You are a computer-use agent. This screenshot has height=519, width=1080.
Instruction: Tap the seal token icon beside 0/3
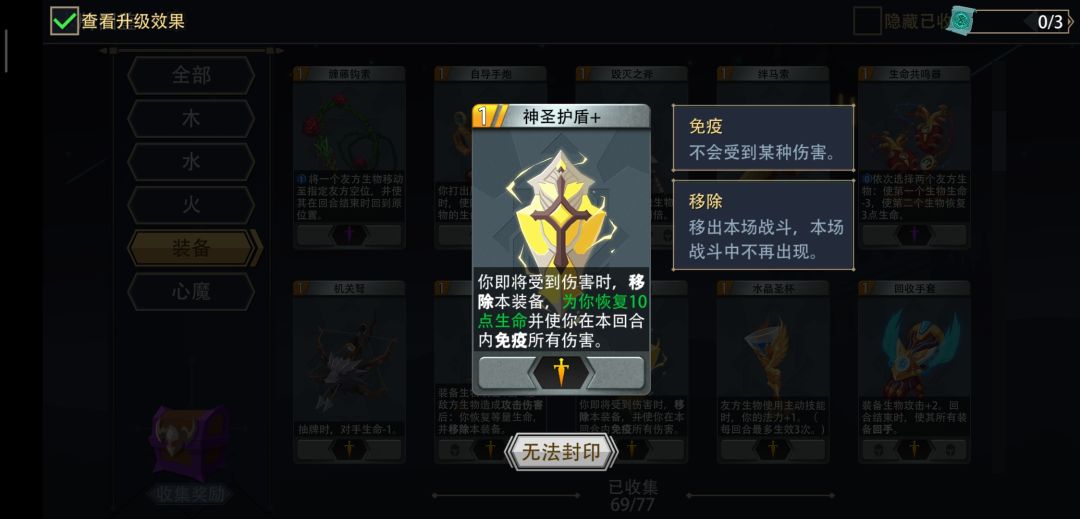click(960, 21)
